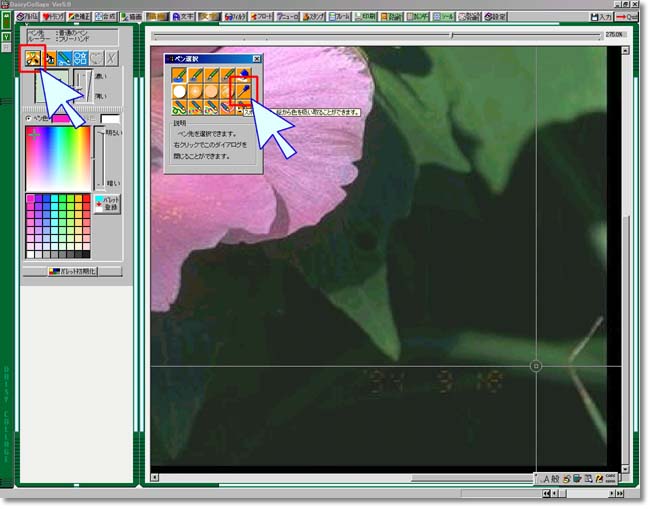Image resolution: width=650 pixels, height=510 pixels.
Task: Pick a color from the rainbow spectrum picker
Action: [57, 157]
